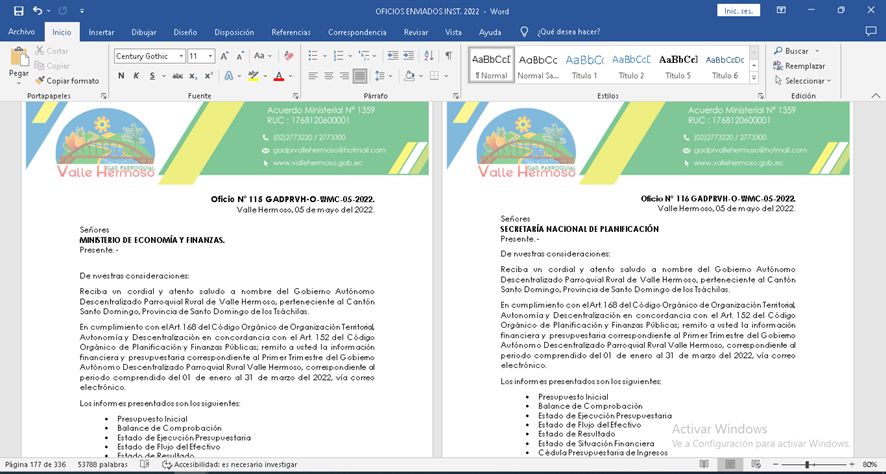Toggle show paragraph marks (¶)
Image resolution: width=886 pixels, height=474 pixels.
click(448, 56)
